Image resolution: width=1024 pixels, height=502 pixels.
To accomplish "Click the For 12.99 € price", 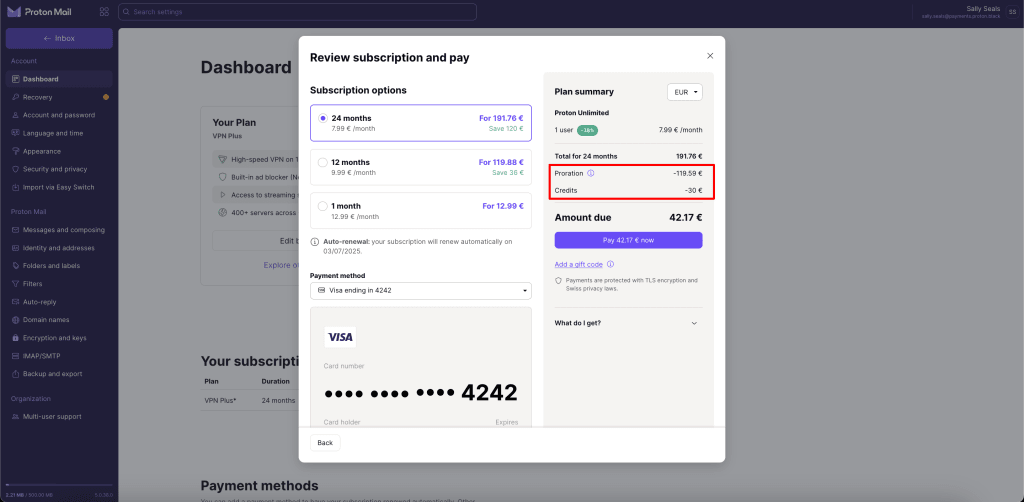I will point(503,206).
